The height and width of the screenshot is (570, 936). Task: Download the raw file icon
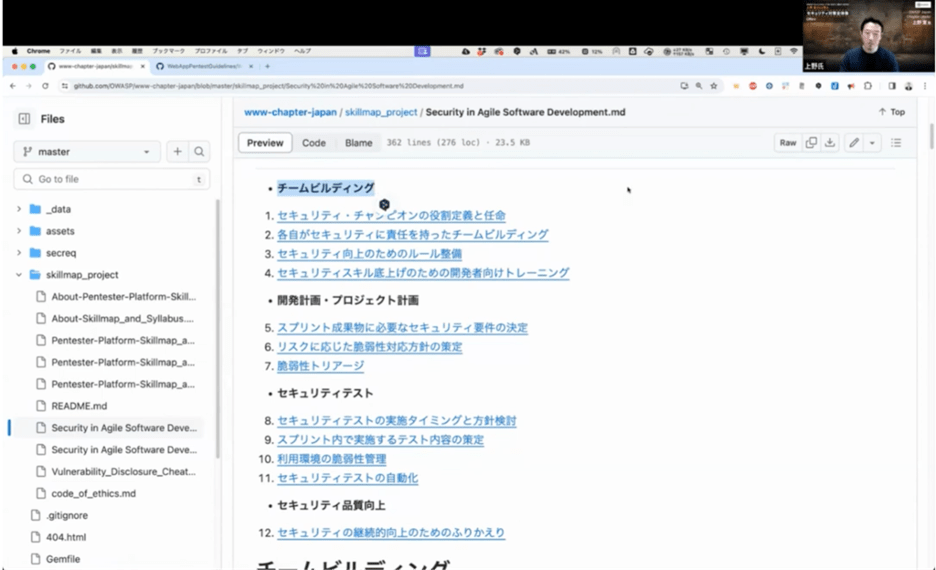[830, 143]
